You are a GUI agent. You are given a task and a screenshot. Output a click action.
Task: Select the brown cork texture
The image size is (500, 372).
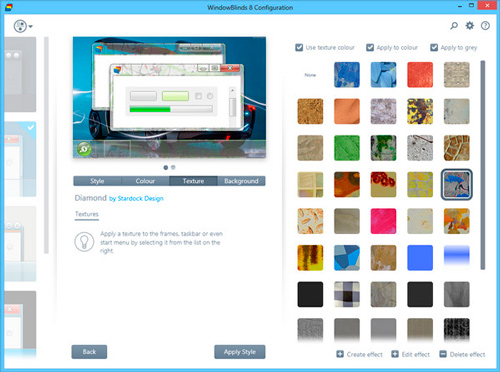[310, 111]
